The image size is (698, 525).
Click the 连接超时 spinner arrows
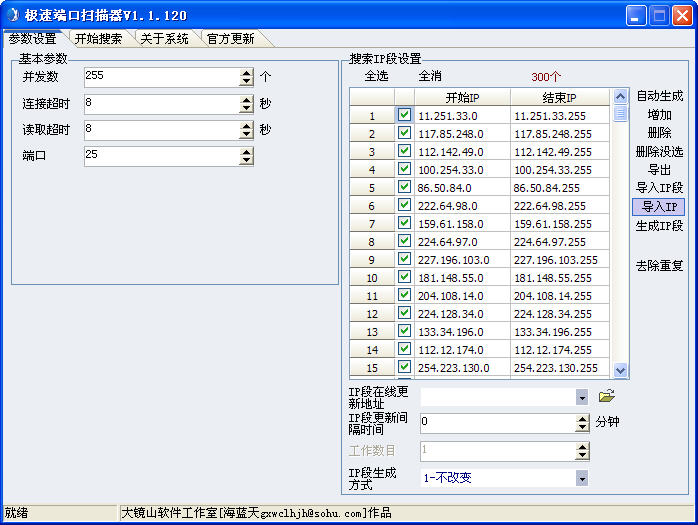tap(247, 104)
